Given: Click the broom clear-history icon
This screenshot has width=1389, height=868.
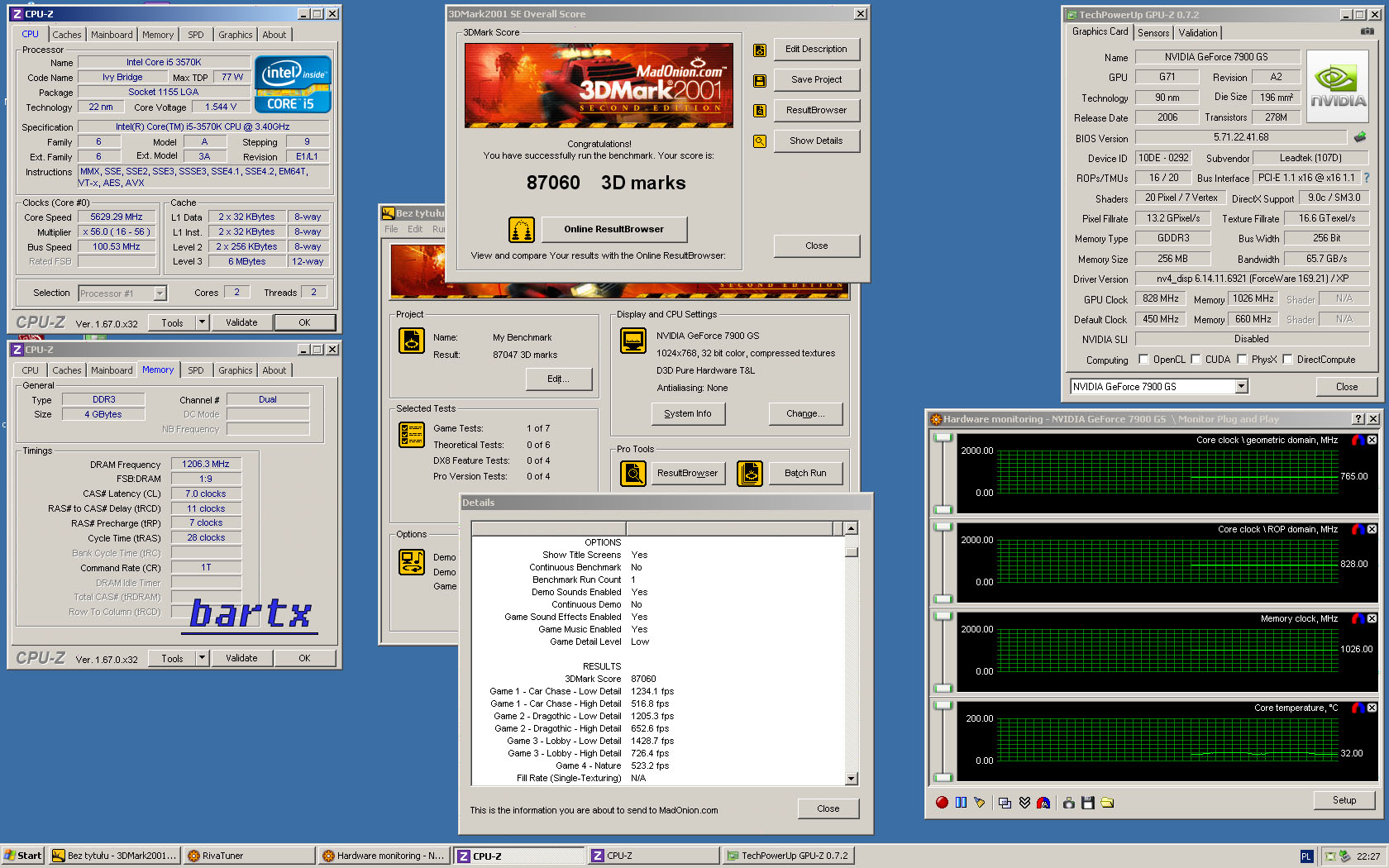Looking at the screenshot, I should (980, 802).
